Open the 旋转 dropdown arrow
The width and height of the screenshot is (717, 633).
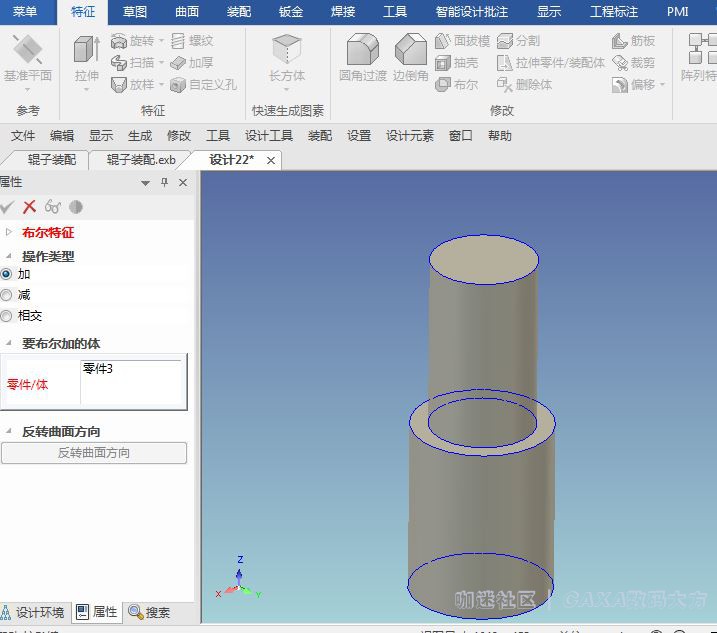pos(161,41)
